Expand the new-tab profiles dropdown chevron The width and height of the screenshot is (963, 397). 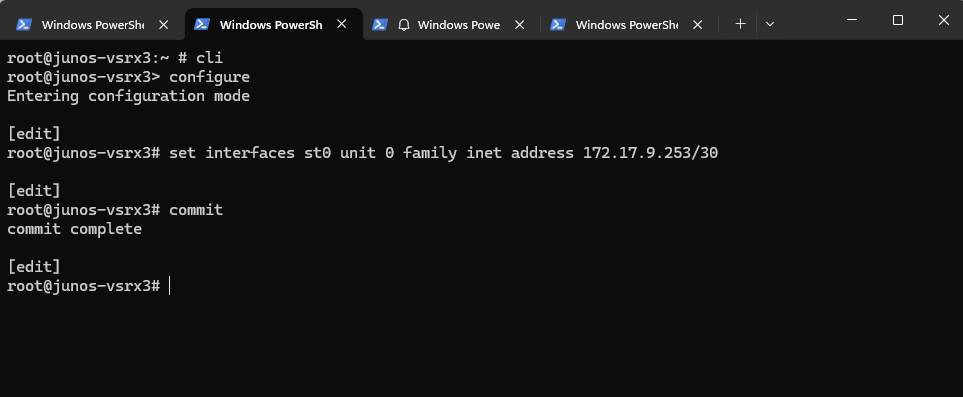(x=770, y=24)
